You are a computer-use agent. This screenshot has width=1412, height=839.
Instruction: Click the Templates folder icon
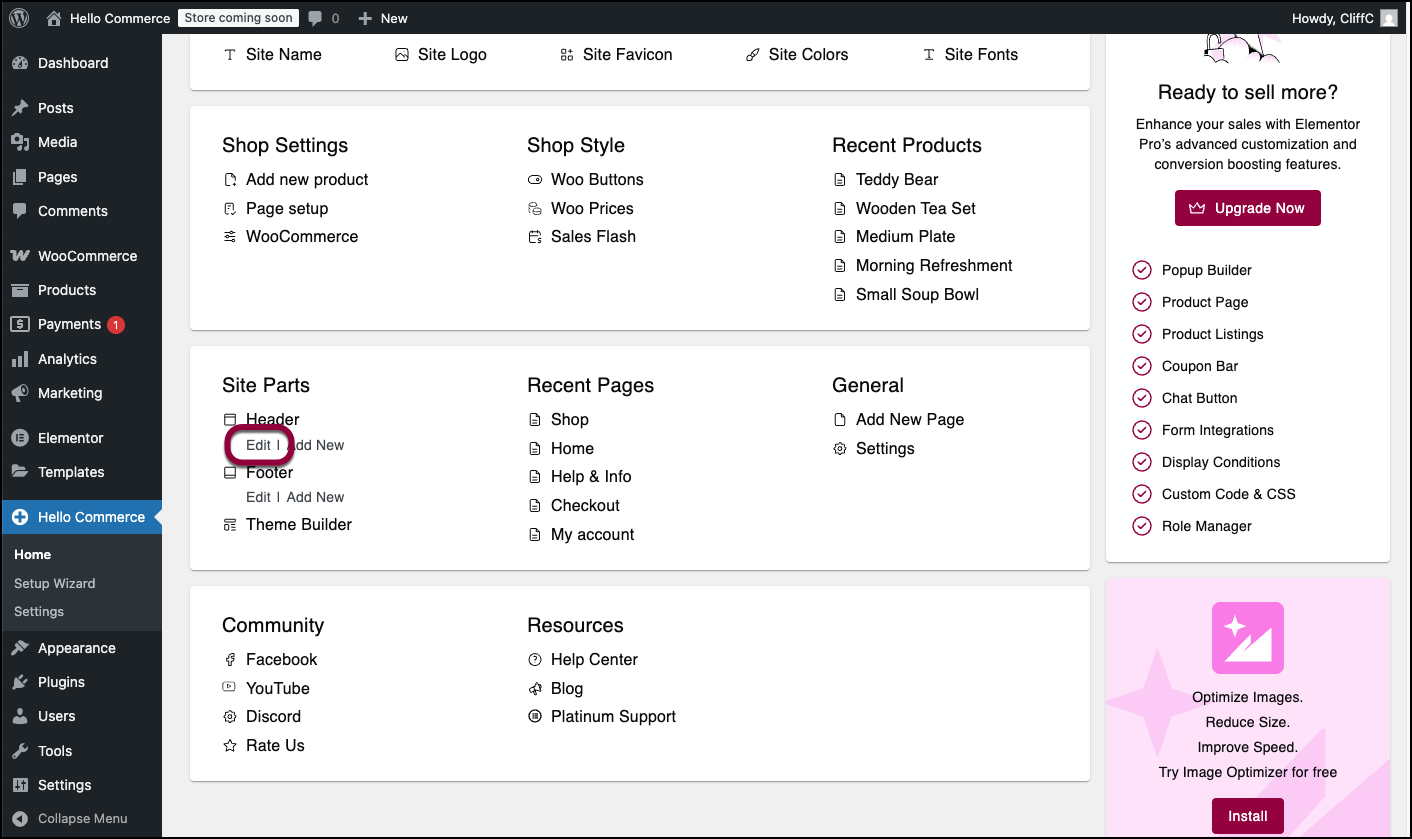tap(20, 472)
